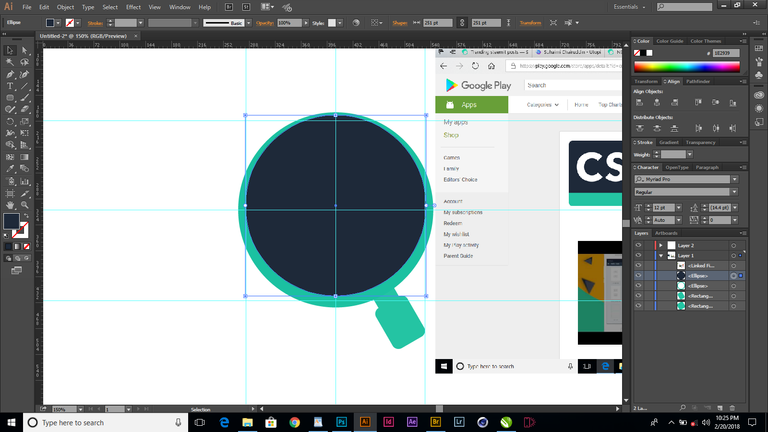This screenshot has width=768, height=432.
Task: Choose the Artboard tool
Action: [10, 193]
